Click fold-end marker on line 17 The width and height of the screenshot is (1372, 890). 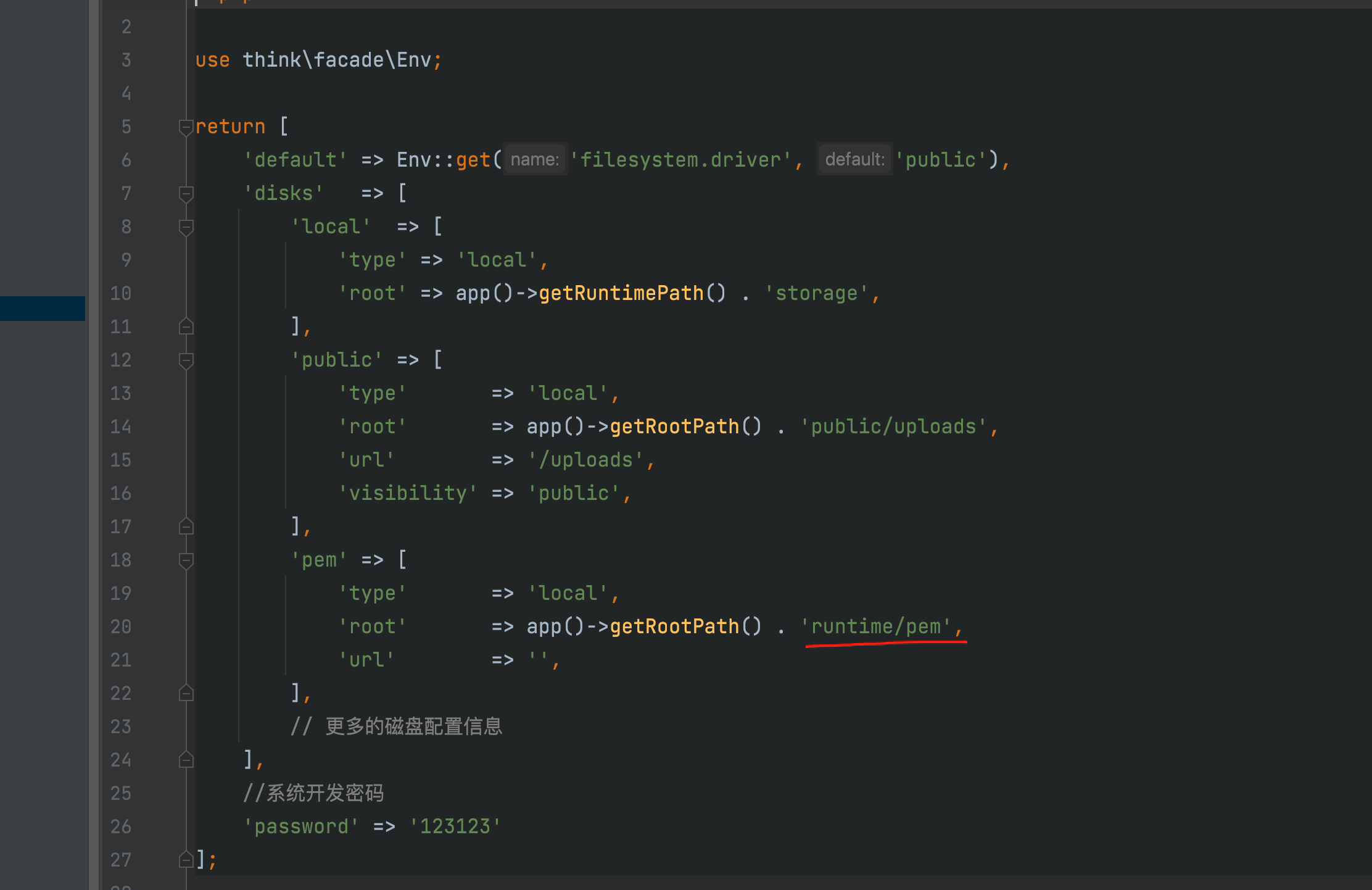tap(186, 526)
